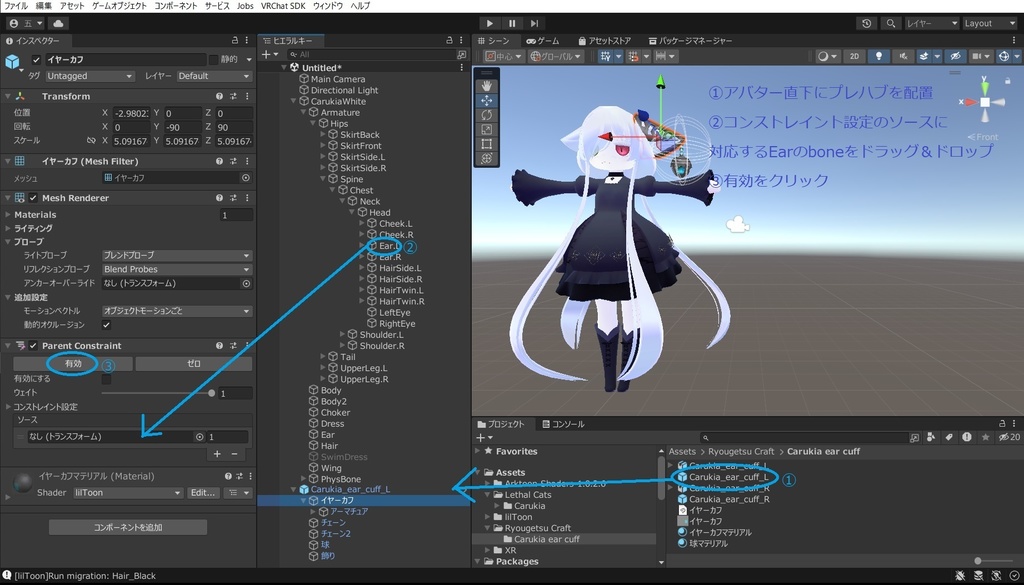Expand the SkirtBack bone in Hierarchy
1024x585 pixels.
pos(323,134)
